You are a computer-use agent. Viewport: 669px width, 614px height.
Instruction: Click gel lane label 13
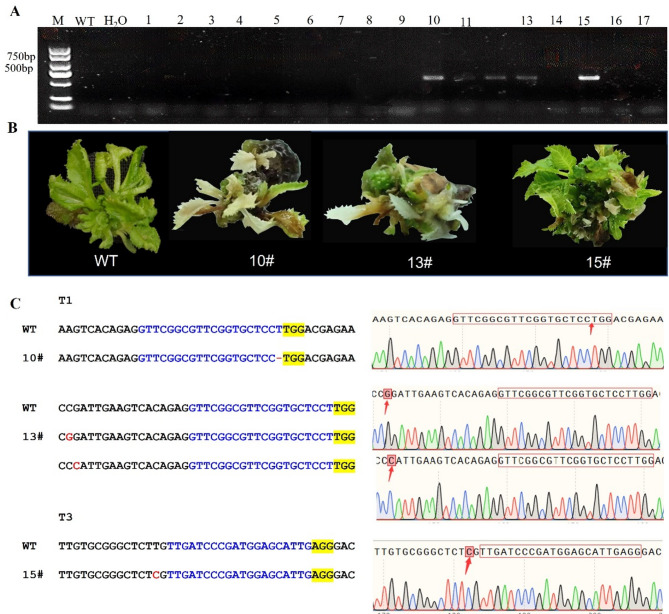(526, 20)
